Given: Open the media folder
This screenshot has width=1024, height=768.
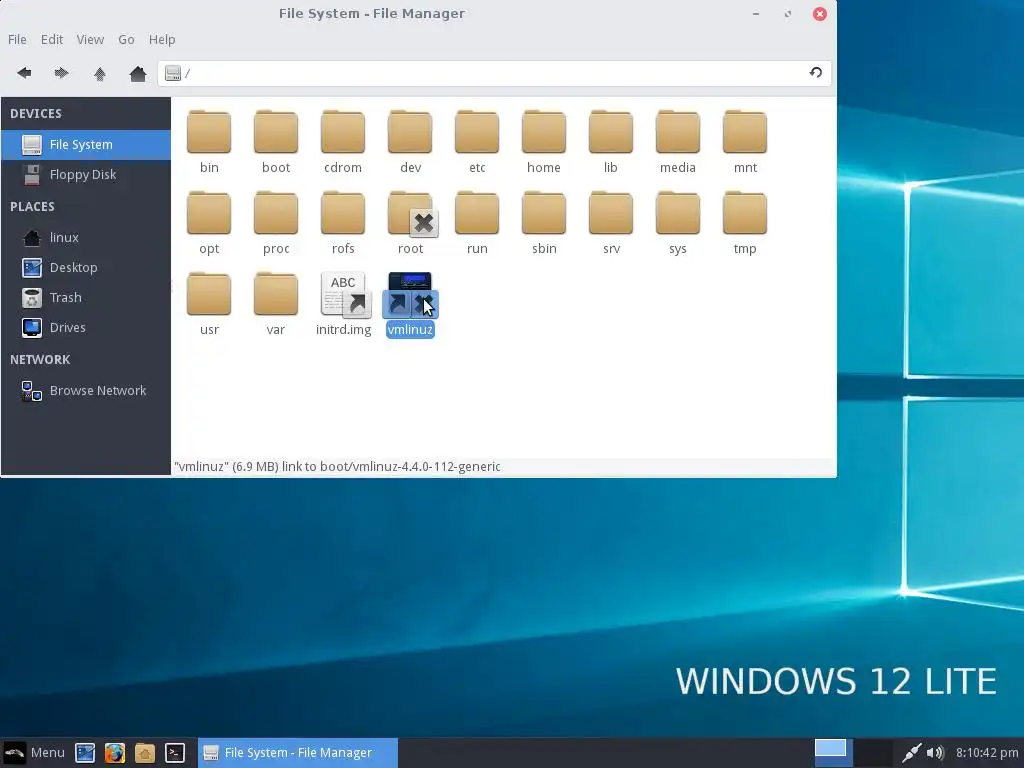Looking at the screenshot, I should click(678, 142).
